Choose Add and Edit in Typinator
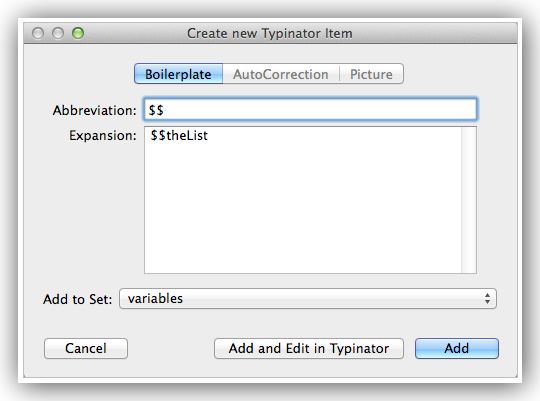540x401 pixels. tap(309, 348)
